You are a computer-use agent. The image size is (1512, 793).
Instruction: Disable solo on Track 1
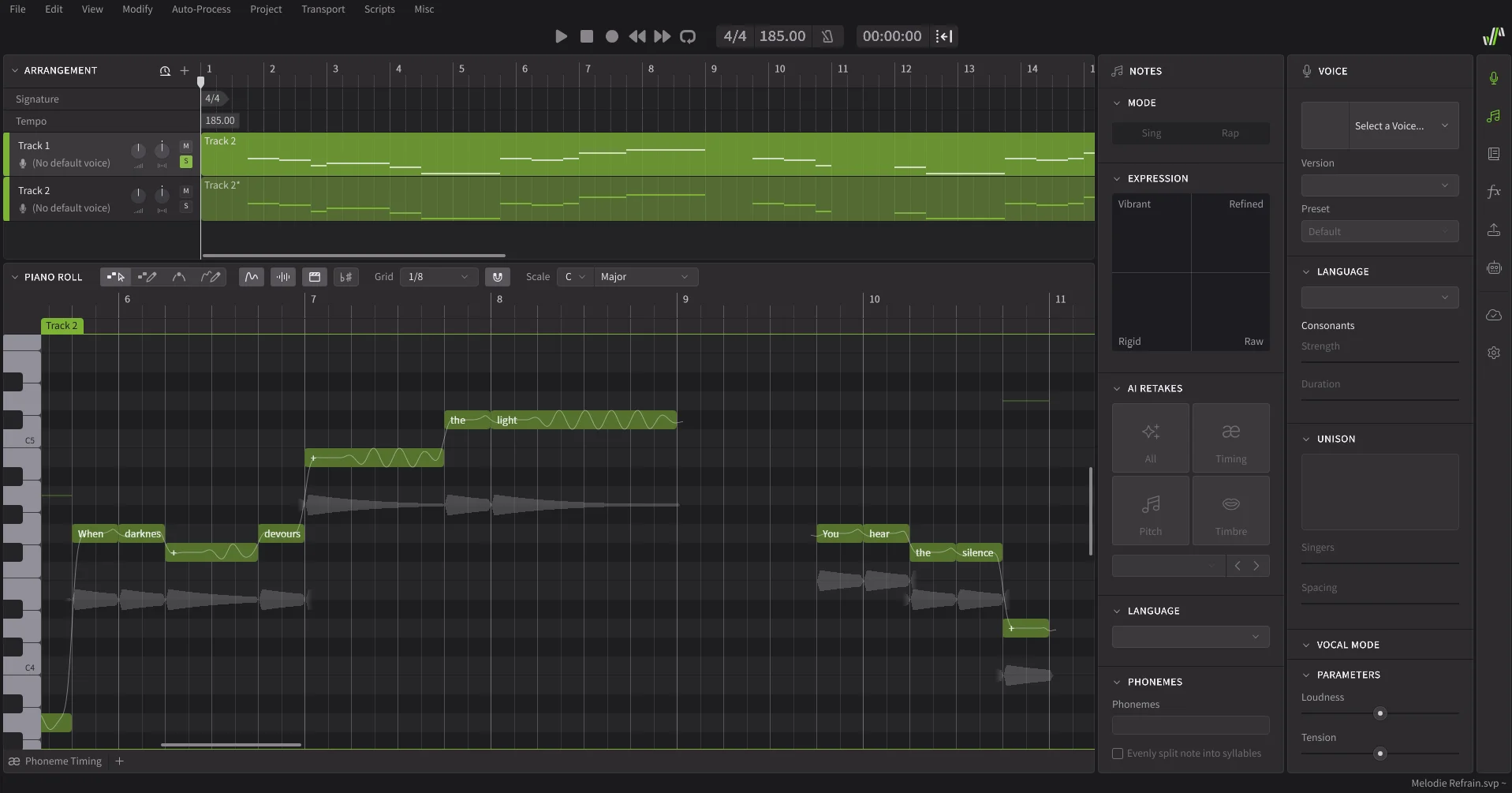[x=186, y=162]
